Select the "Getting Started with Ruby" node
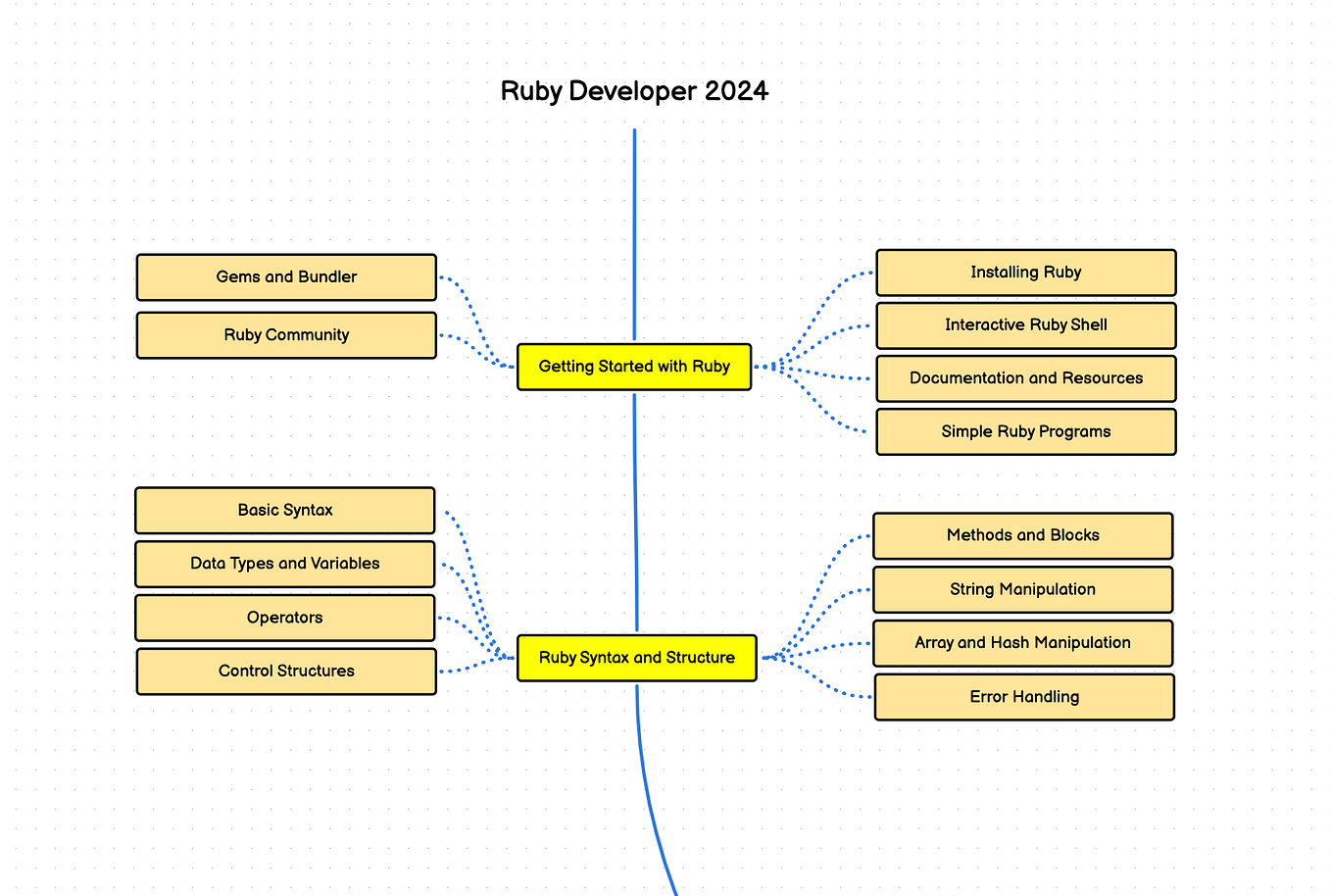The image size is (1331, 896). (633, 367)
